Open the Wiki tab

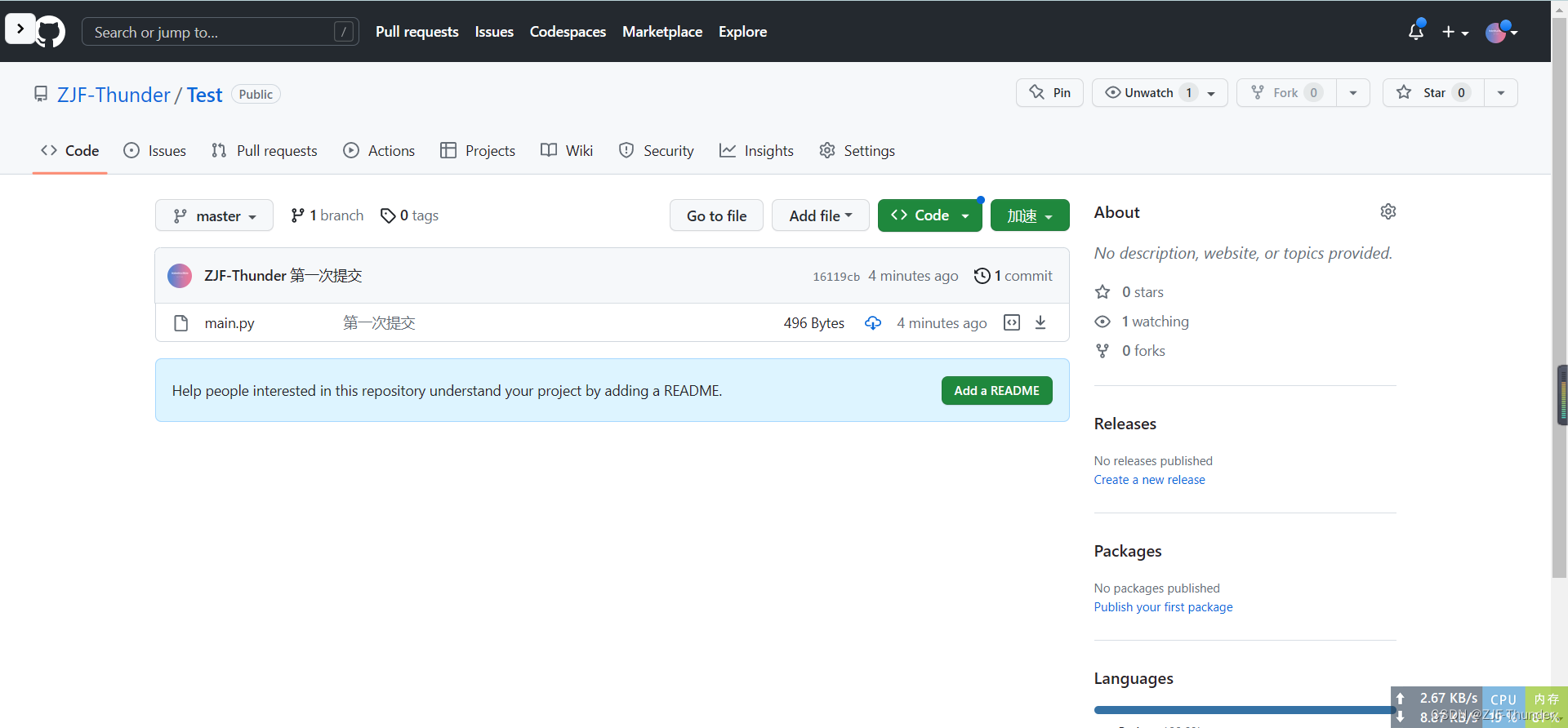(x=567, y=151)
